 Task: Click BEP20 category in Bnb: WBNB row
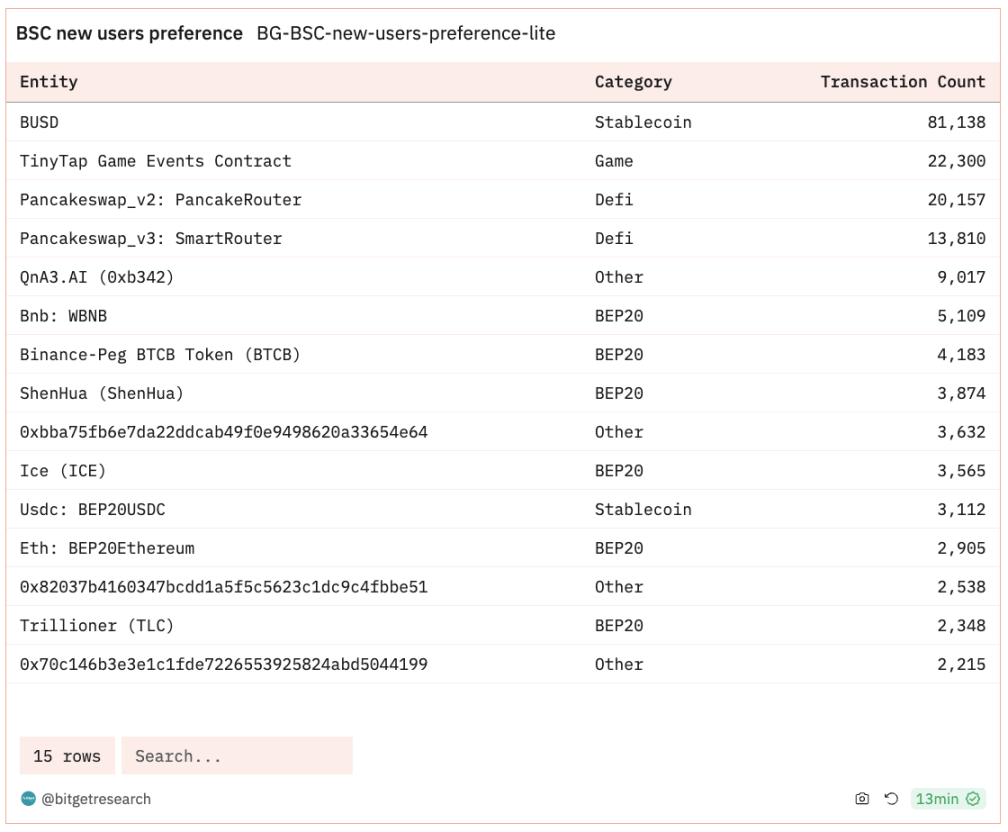pyautogui.click(x=619, y=316)
